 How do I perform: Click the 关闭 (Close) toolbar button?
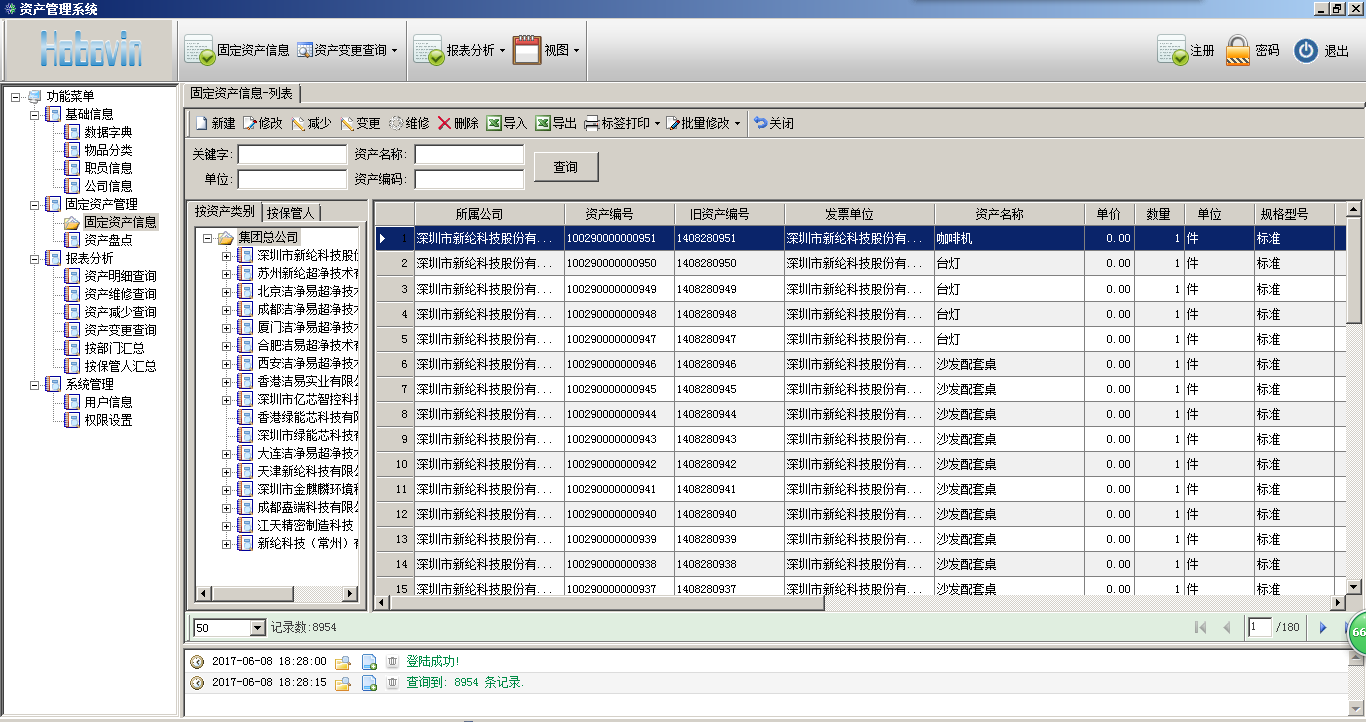point(773,124)
